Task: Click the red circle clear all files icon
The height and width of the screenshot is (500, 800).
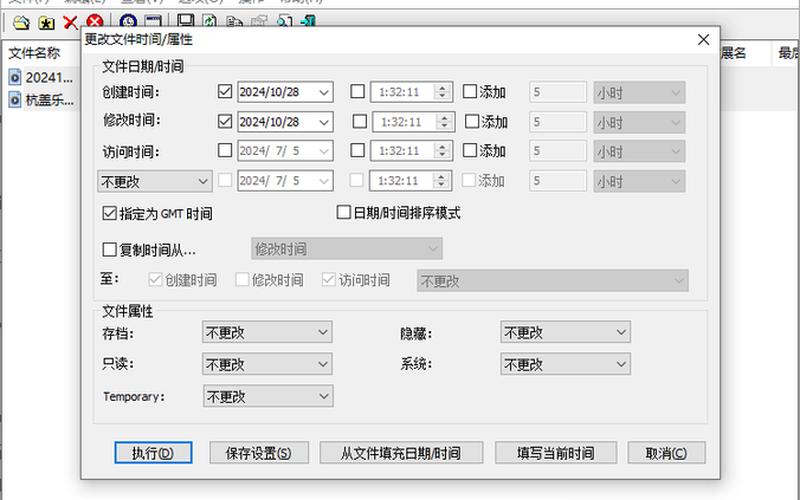Action: [95, 21]
